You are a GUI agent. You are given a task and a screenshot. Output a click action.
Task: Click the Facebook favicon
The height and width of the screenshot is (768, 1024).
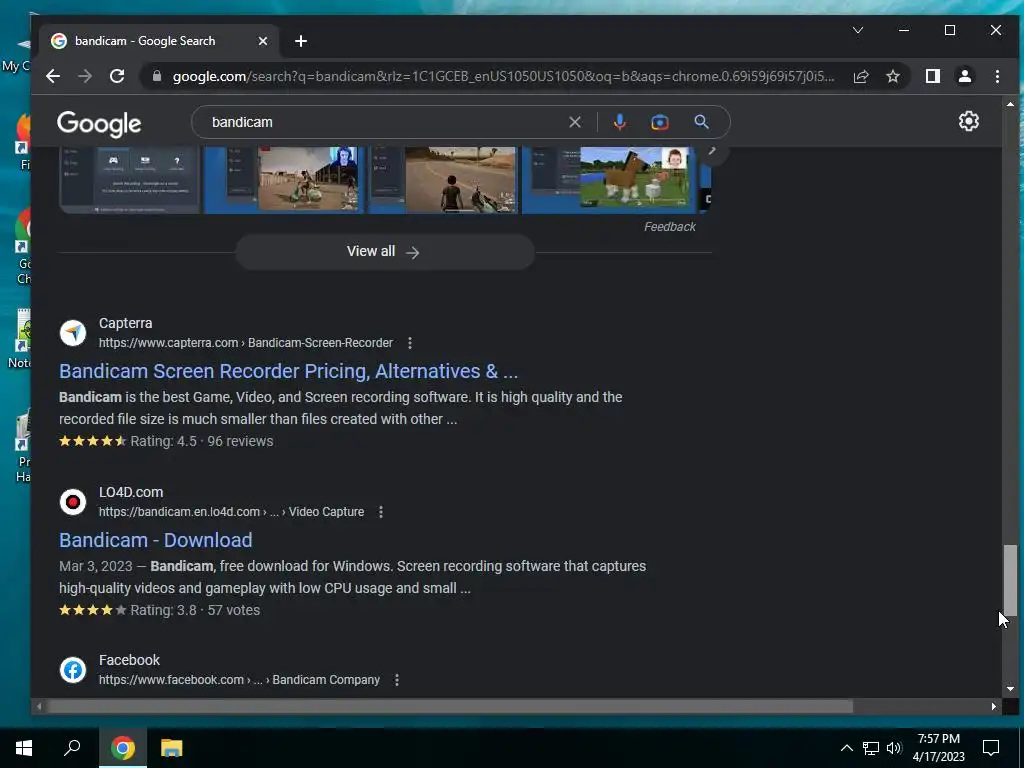pos(73,670)
